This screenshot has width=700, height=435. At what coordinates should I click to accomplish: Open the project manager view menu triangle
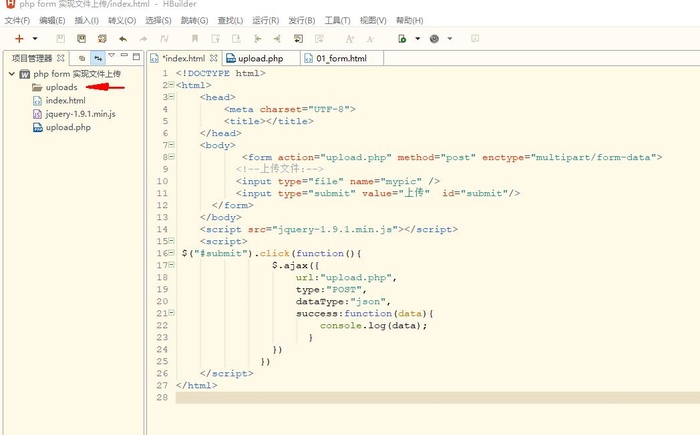coord(112,56)
